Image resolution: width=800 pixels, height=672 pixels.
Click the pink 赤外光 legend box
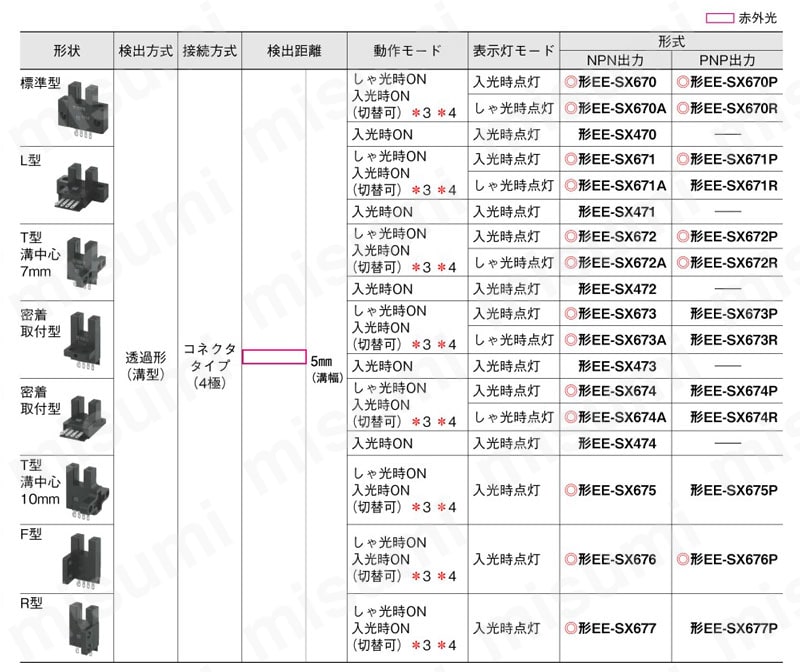[720, 18]
